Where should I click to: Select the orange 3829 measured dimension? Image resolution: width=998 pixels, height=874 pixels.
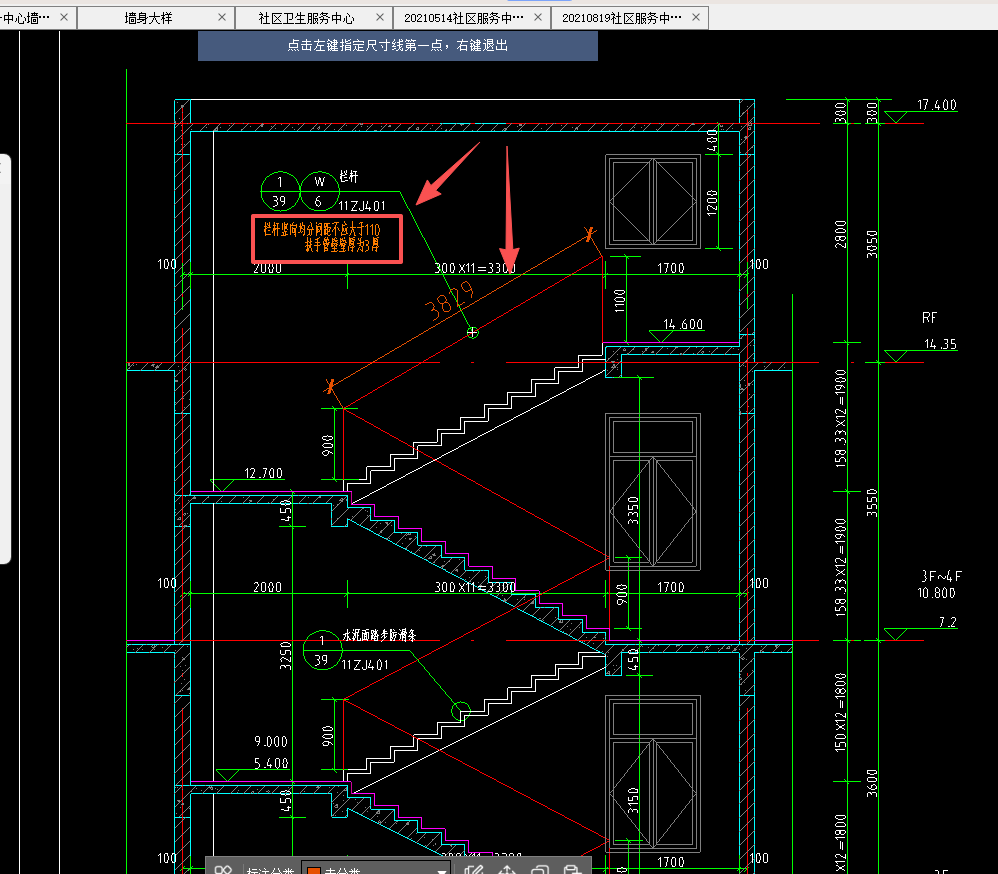click(450, 300)
